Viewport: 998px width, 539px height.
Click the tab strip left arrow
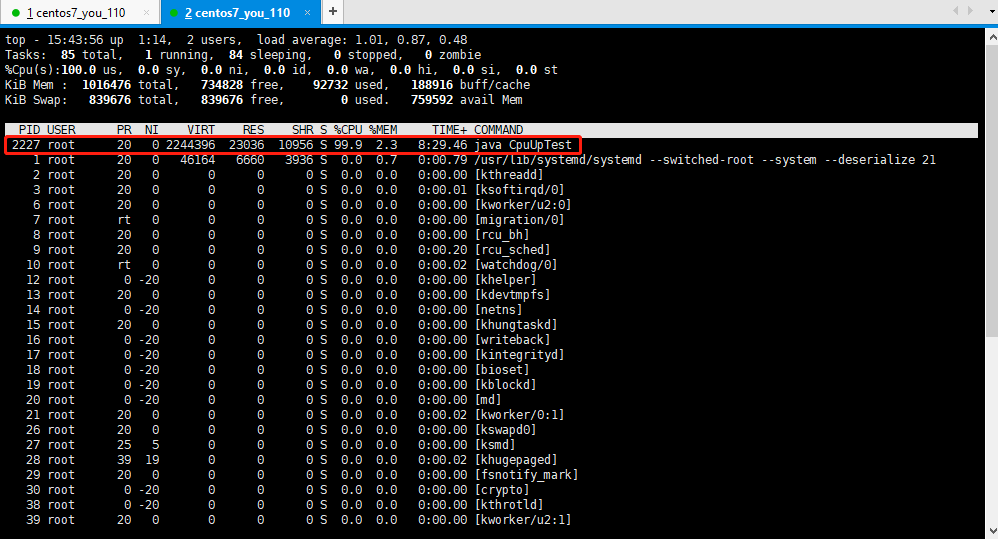[x=955, y=11]
